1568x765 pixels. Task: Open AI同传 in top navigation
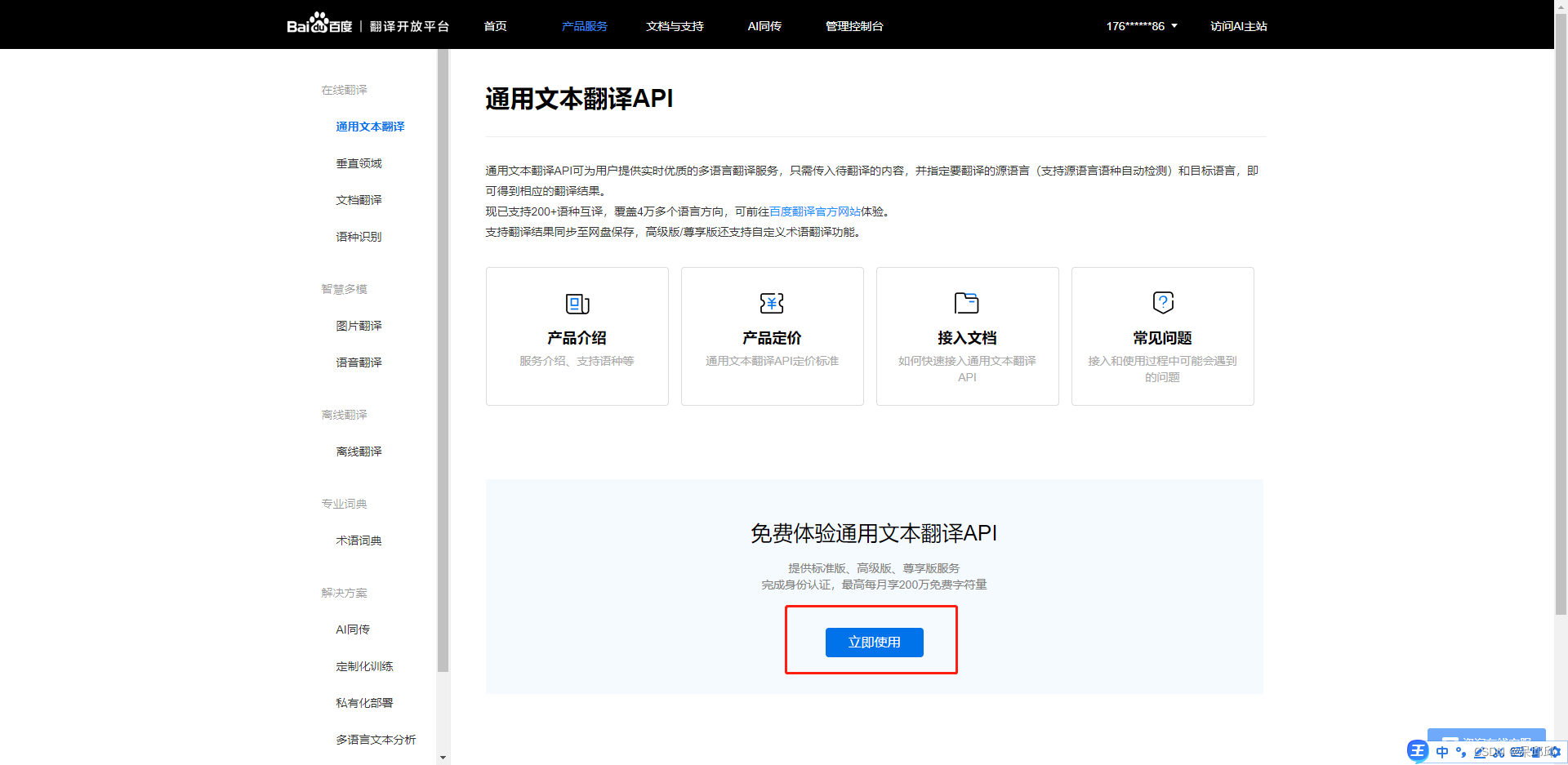[x=764, y=26]
